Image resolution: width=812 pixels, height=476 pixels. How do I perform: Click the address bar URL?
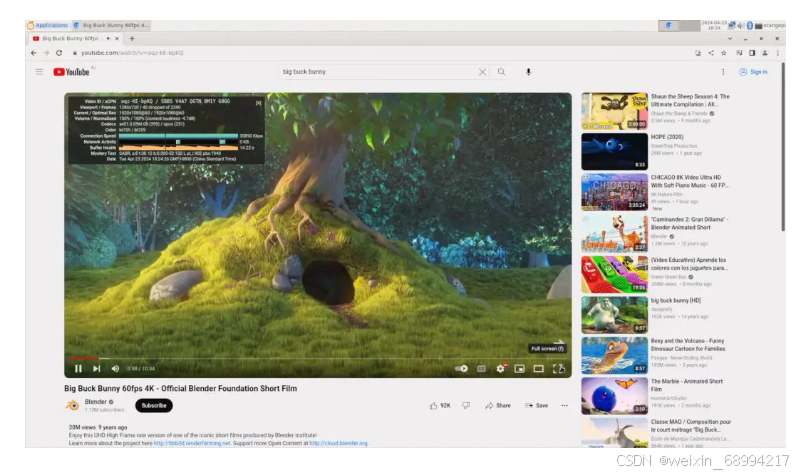click(x=132, y=53)
